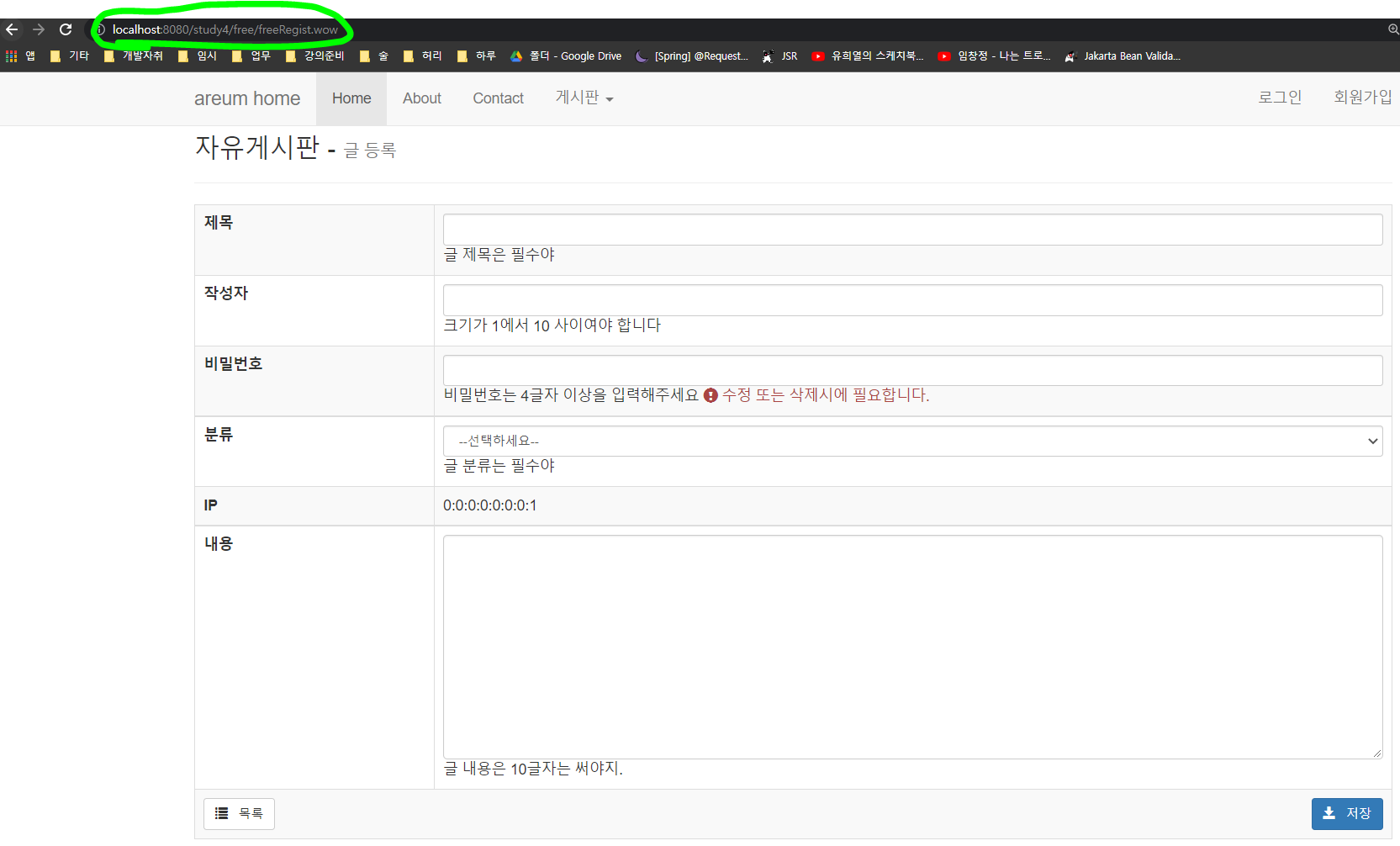Open the 하루 bookmark folder

click(477, 56)
